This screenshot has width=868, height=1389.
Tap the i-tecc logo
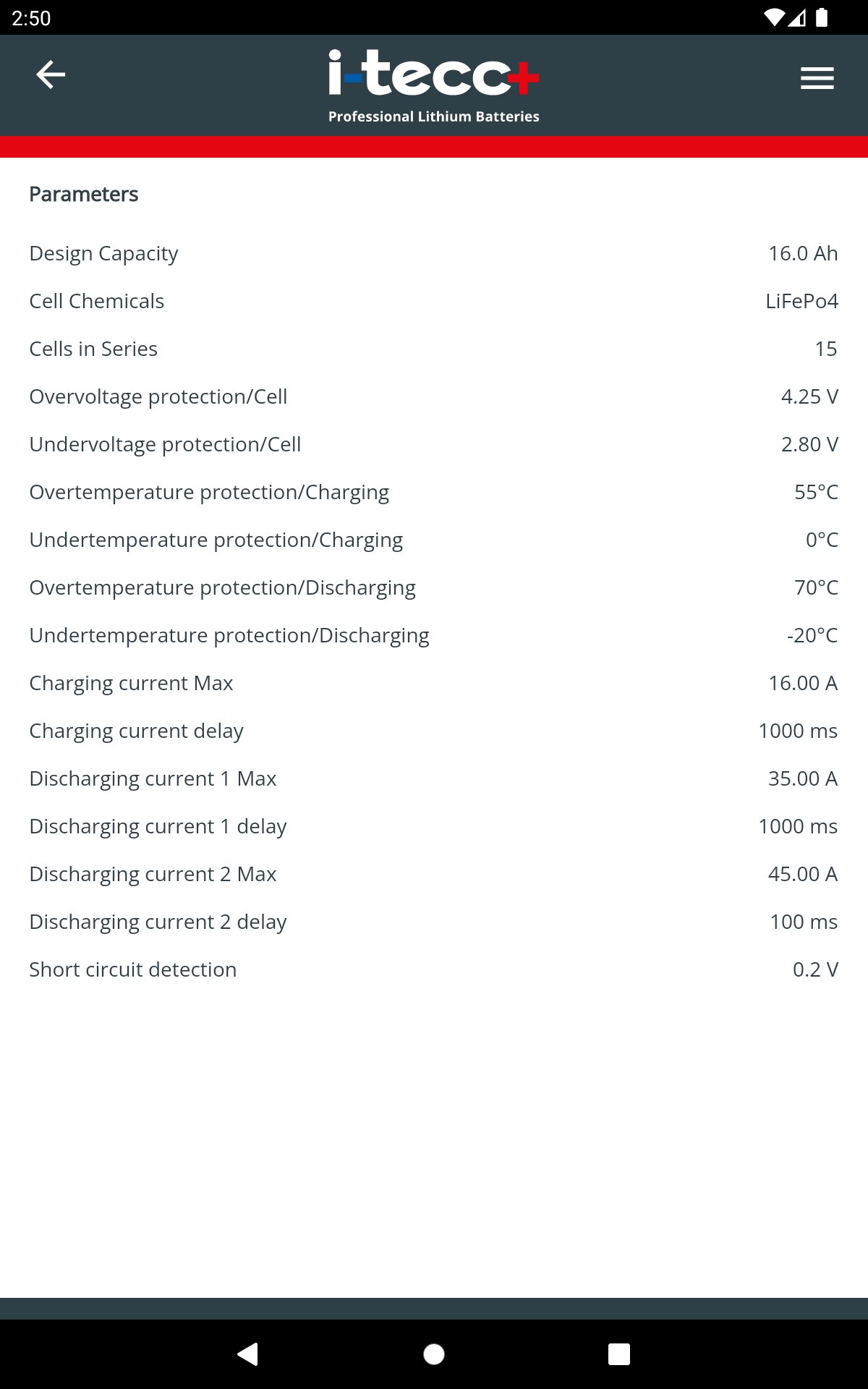click(433, 85)
